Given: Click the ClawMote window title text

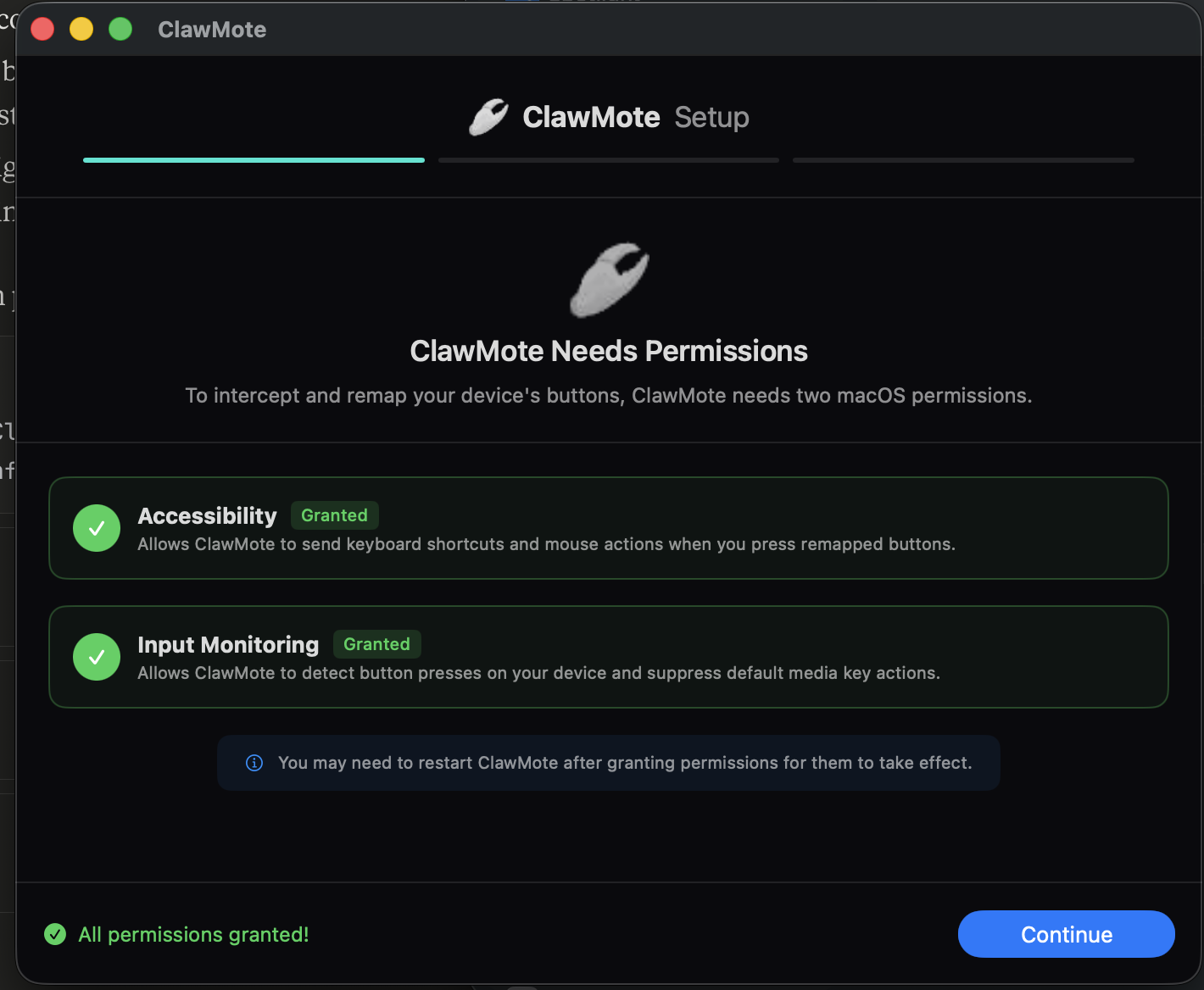Looking at the screenshot, I should click(212, 30).
